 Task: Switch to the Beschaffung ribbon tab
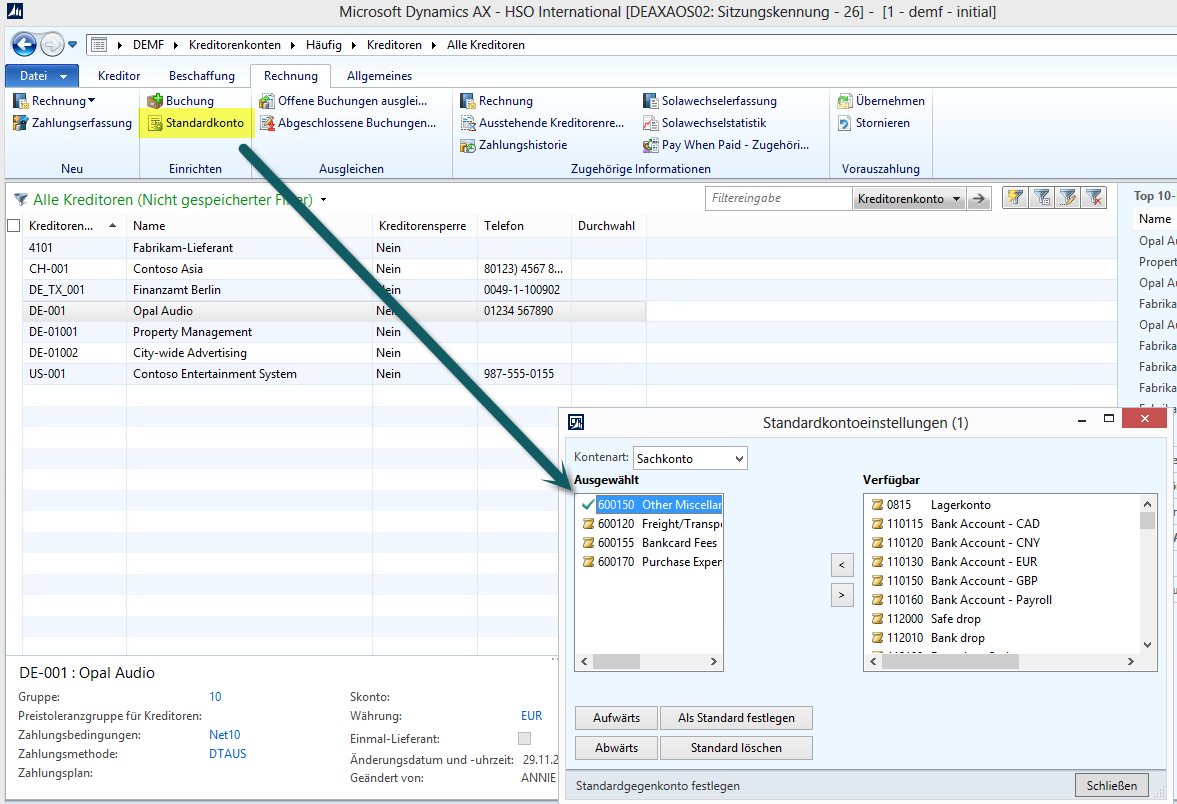pyautogui.click(x=201, y=76)
